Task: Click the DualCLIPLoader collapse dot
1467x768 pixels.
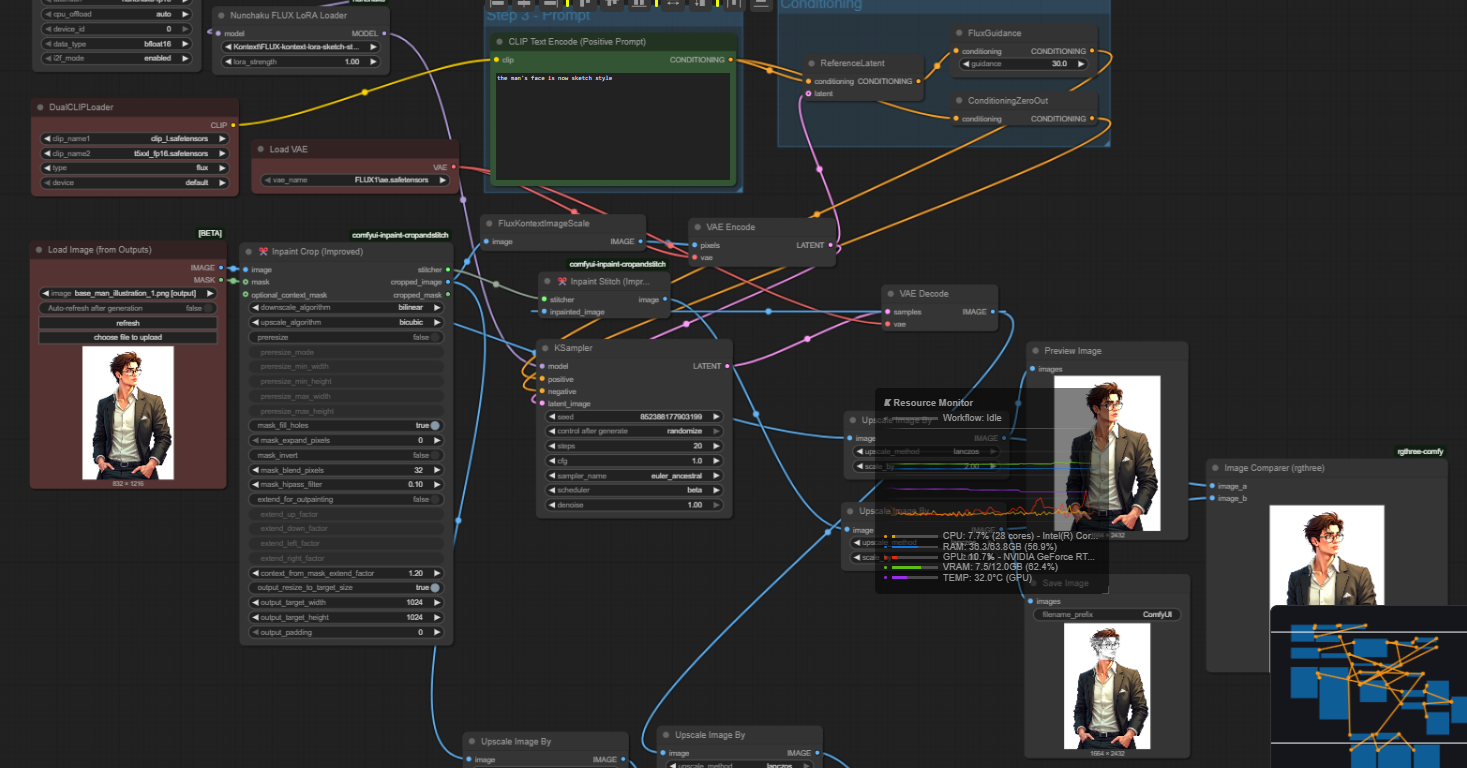Action: 40,107
